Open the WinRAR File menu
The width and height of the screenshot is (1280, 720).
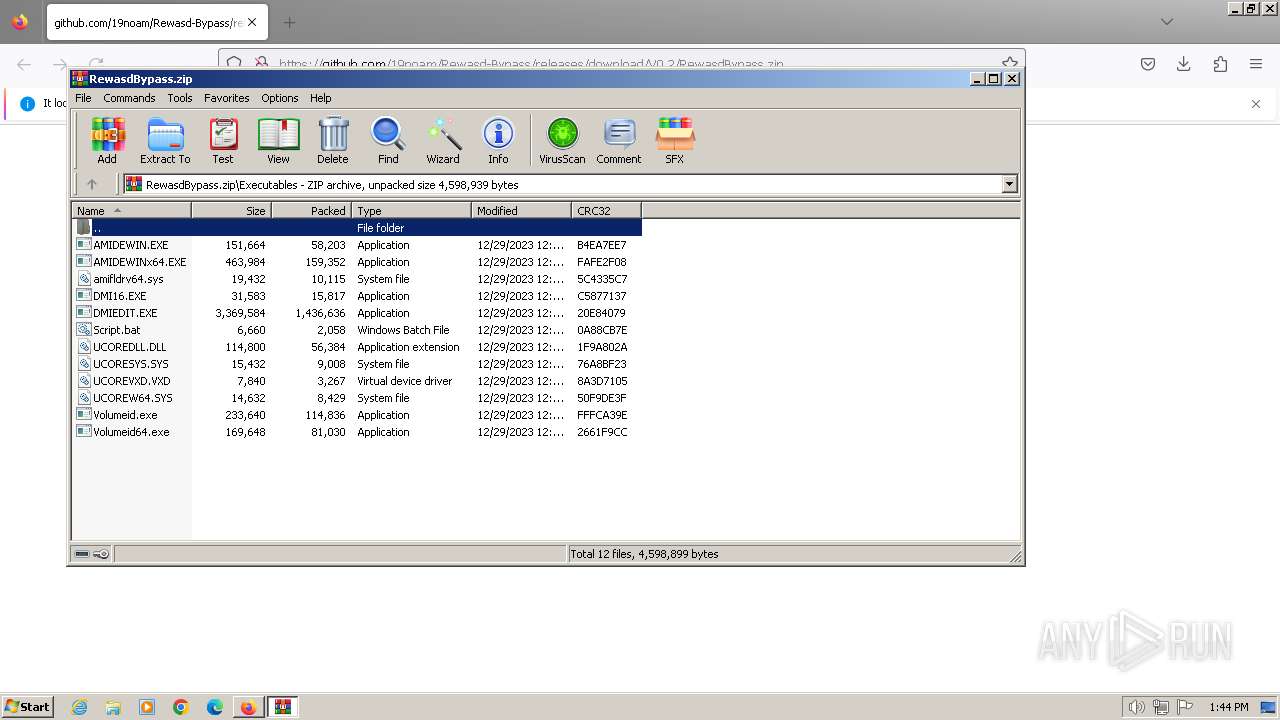click(83, 98)
